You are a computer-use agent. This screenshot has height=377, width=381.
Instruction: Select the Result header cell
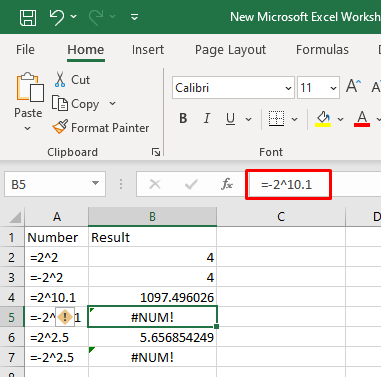[x=152, y=237]
